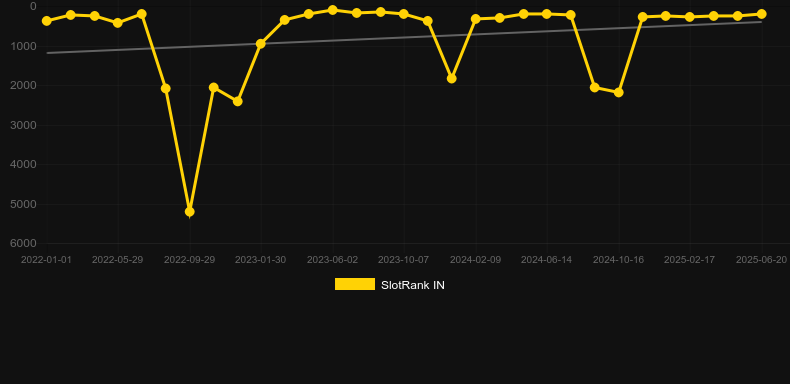Select the lowest data point near 5000

click(189, 212)
